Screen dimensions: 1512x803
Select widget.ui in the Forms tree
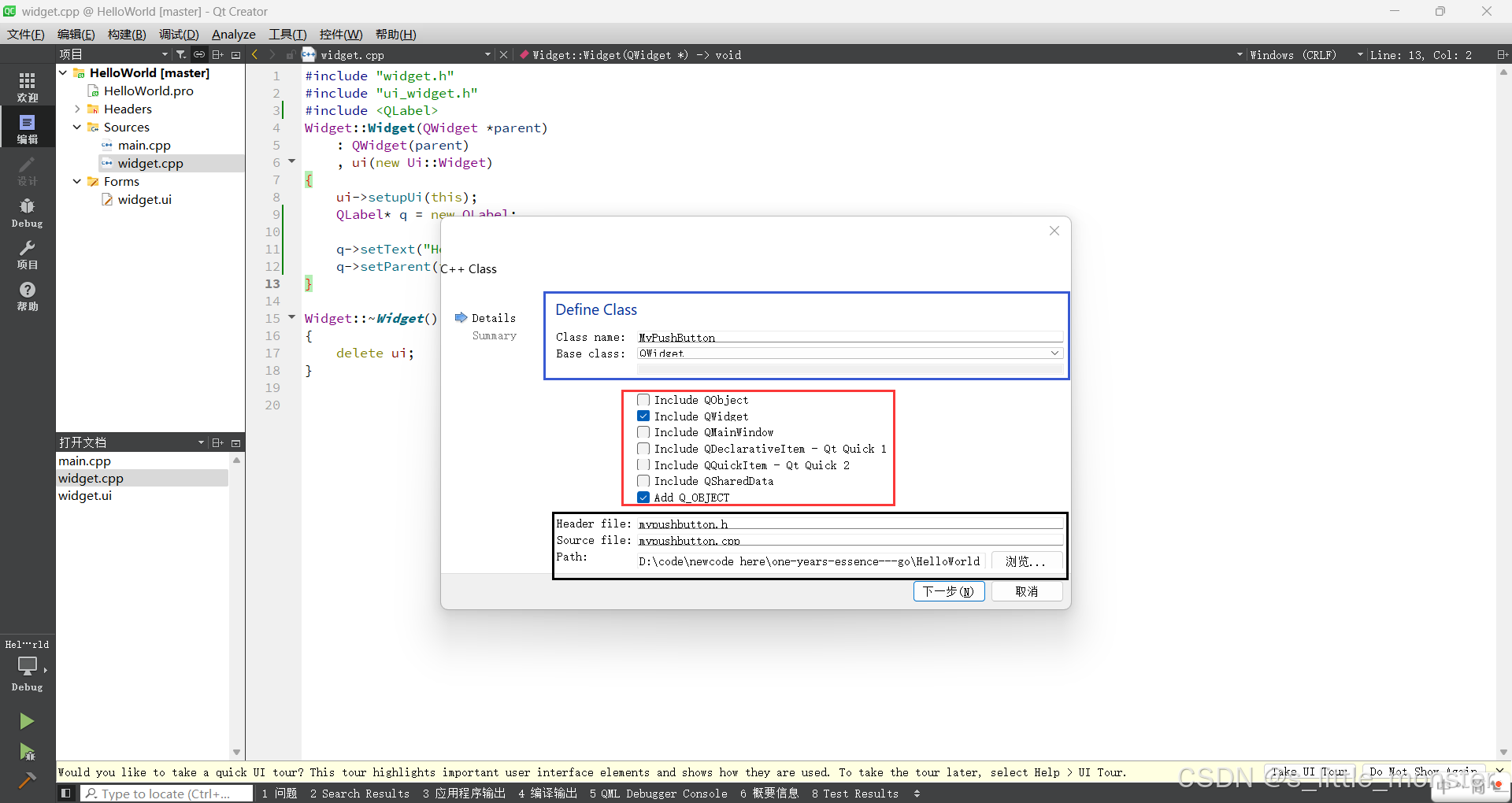145,199
